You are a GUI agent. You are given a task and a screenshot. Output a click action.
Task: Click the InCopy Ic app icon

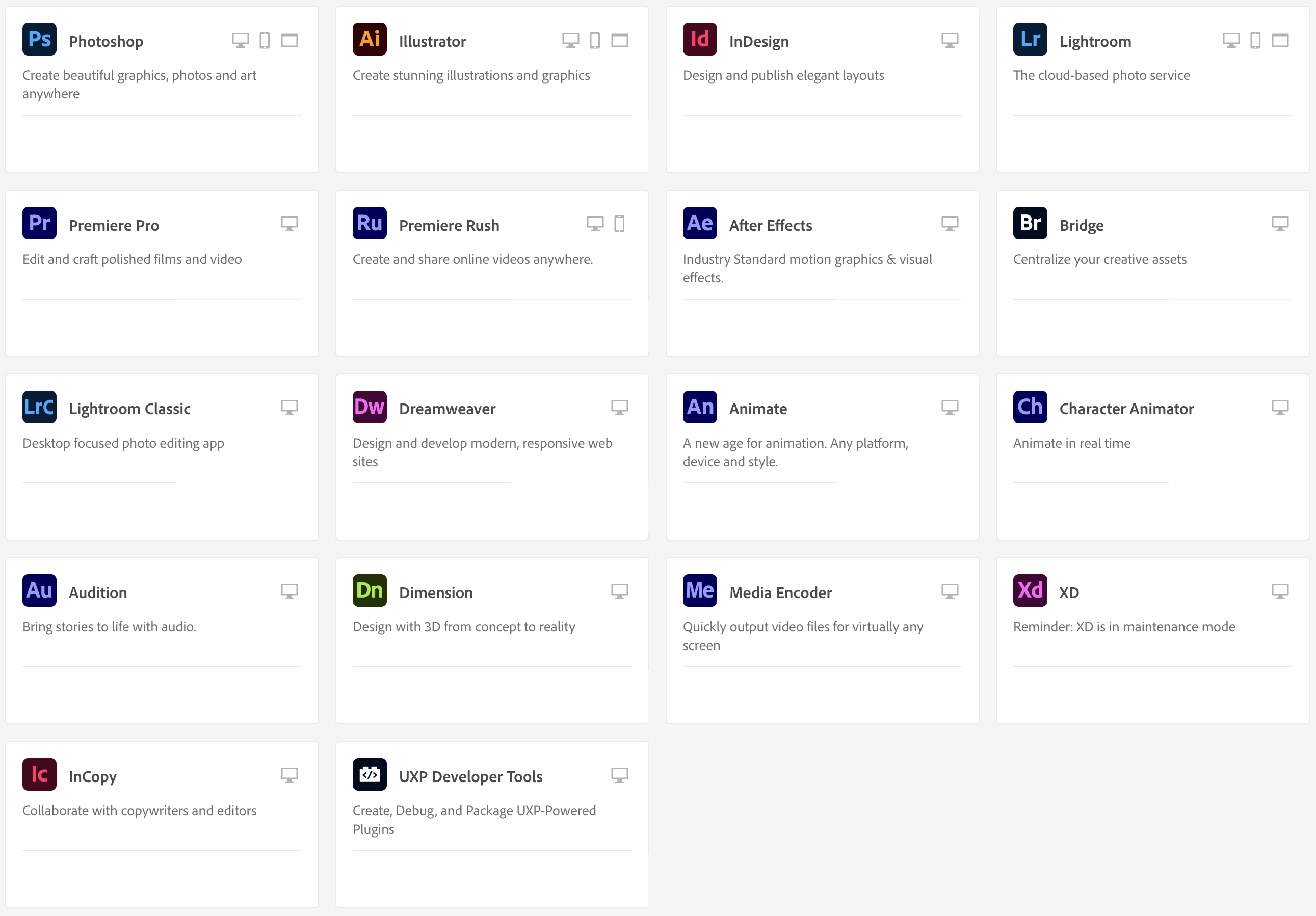click(x=40, y=774)
